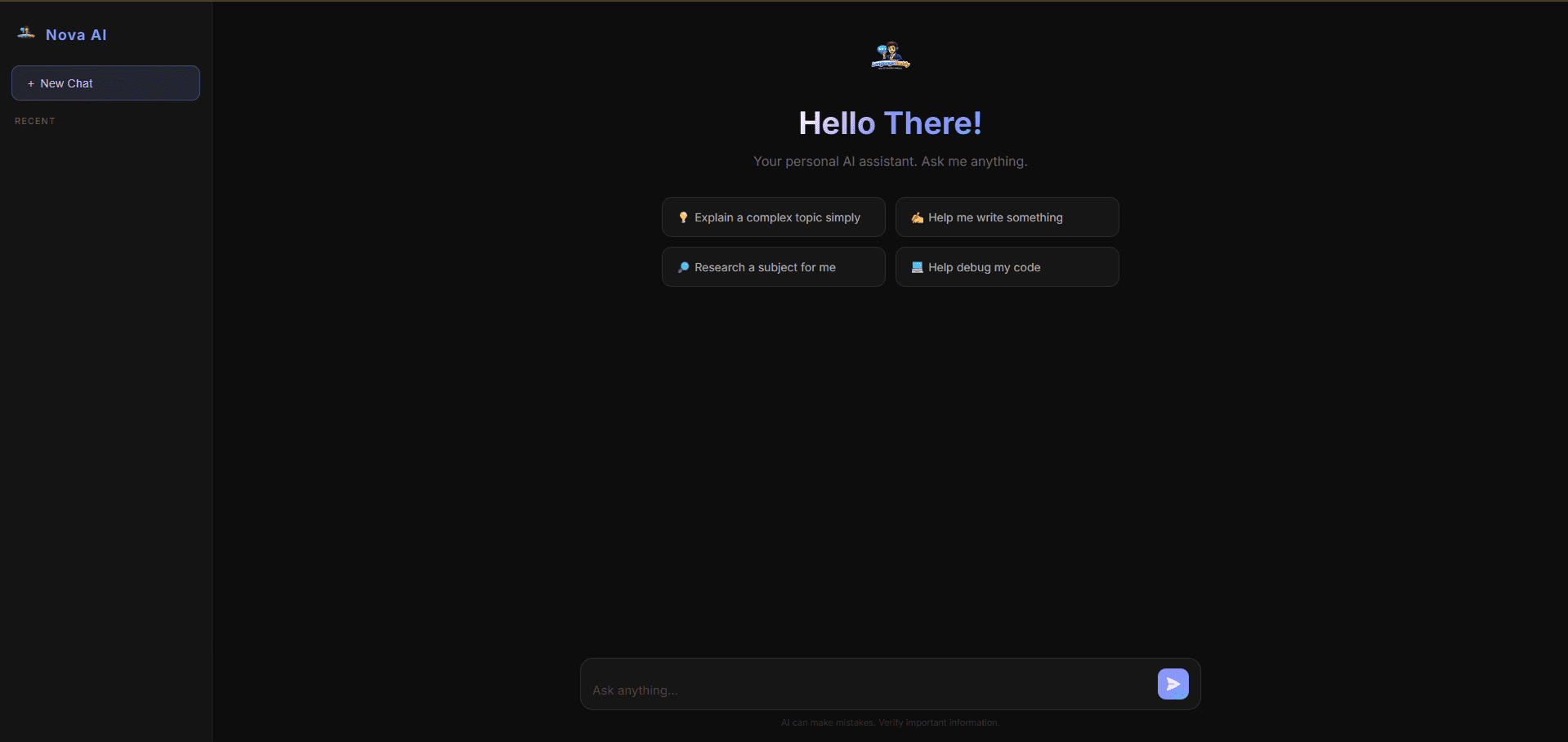The height and width of the screenshot is (742, 1568).
Task: Click the Nova AI logo icon in sidebar
Action: (26, 34)
